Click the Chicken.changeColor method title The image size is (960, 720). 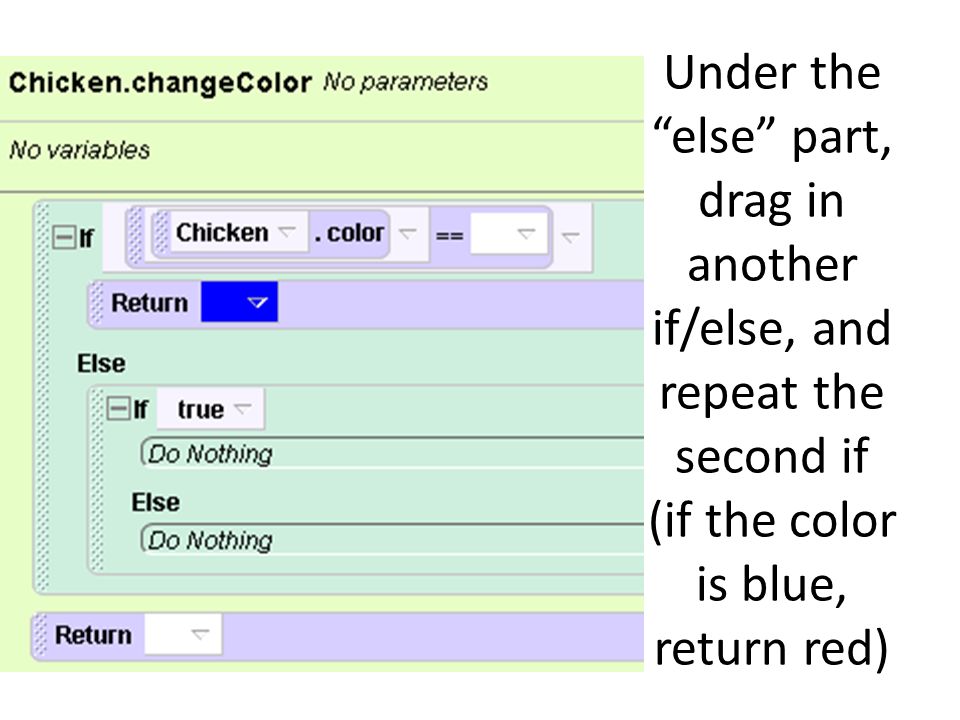160,83
